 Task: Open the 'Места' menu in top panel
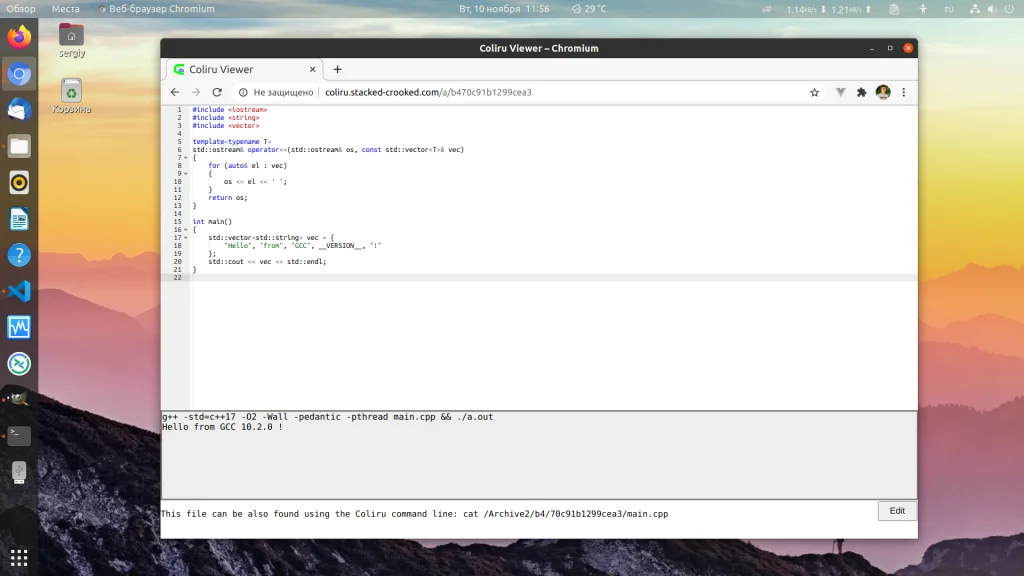point(65,9)
